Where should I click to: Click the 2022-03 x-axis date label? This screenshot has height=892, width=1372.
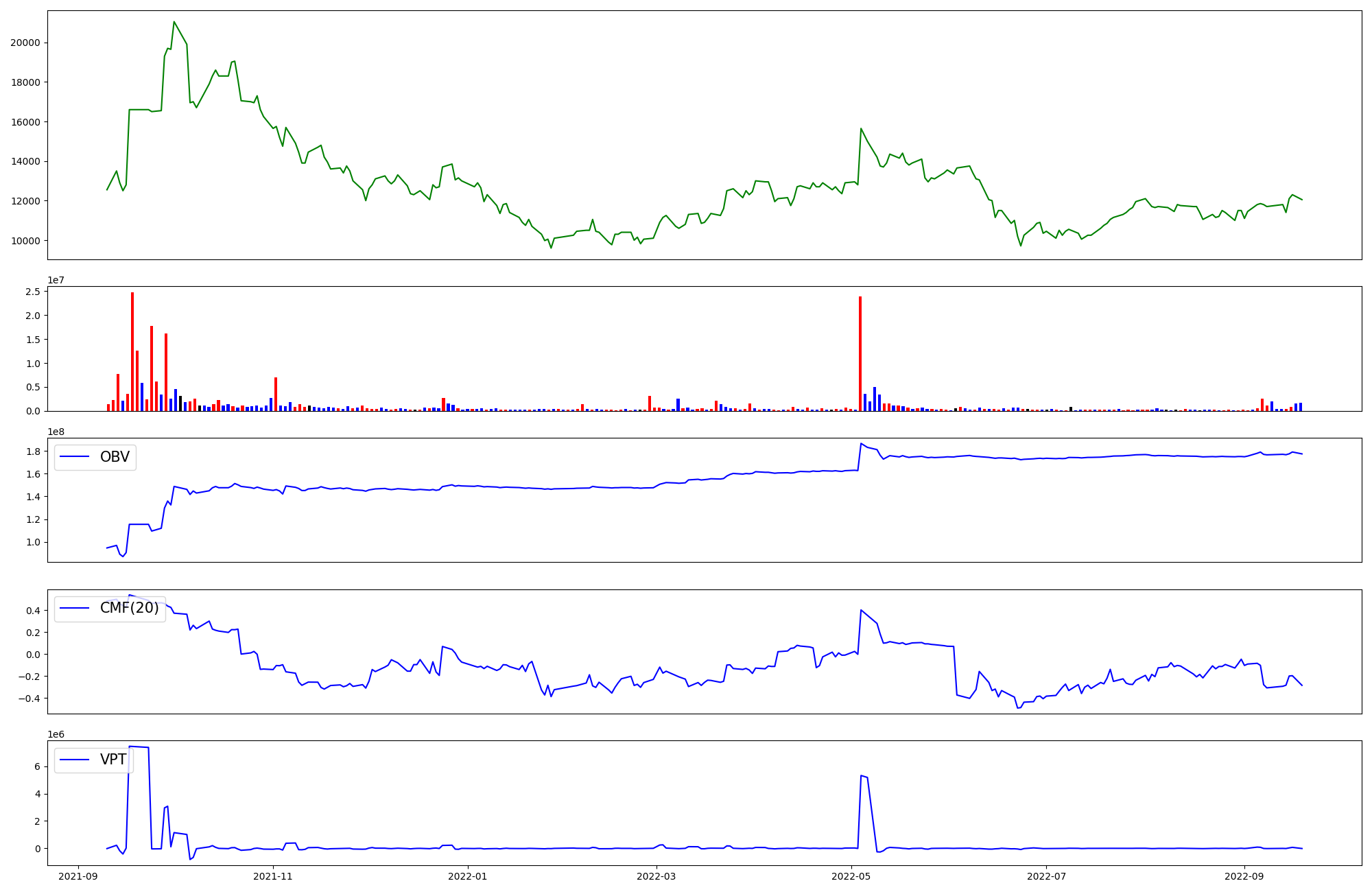pos(657,876)
